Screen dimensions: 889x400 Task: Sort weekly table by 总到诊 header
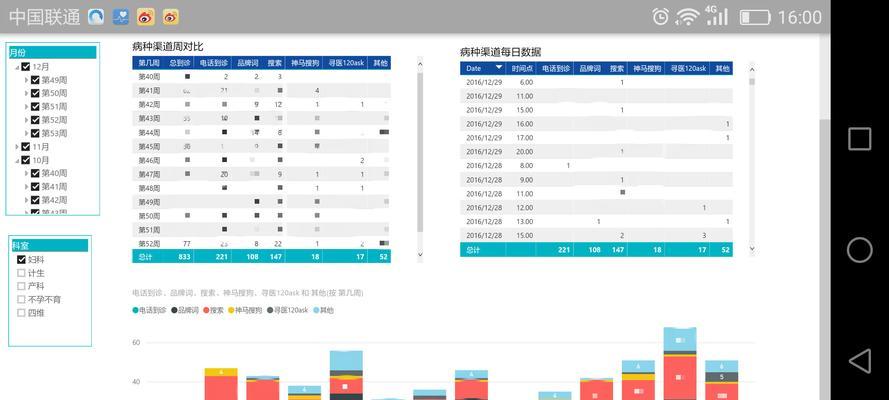click(179, 63)
